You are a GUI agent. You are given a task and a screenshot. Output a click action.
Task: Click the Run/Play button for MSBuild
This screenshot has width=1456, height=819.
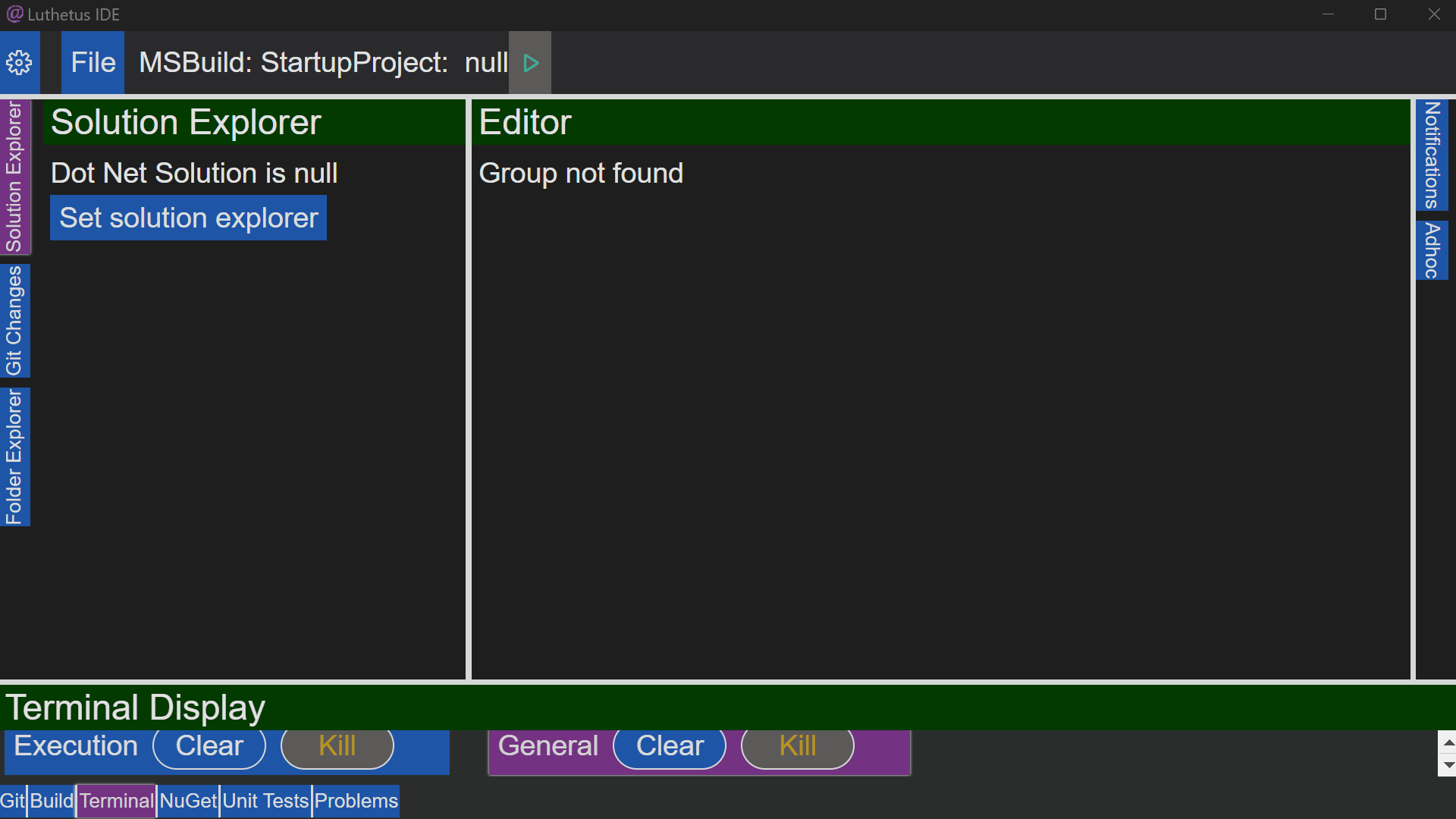point(530,62)
